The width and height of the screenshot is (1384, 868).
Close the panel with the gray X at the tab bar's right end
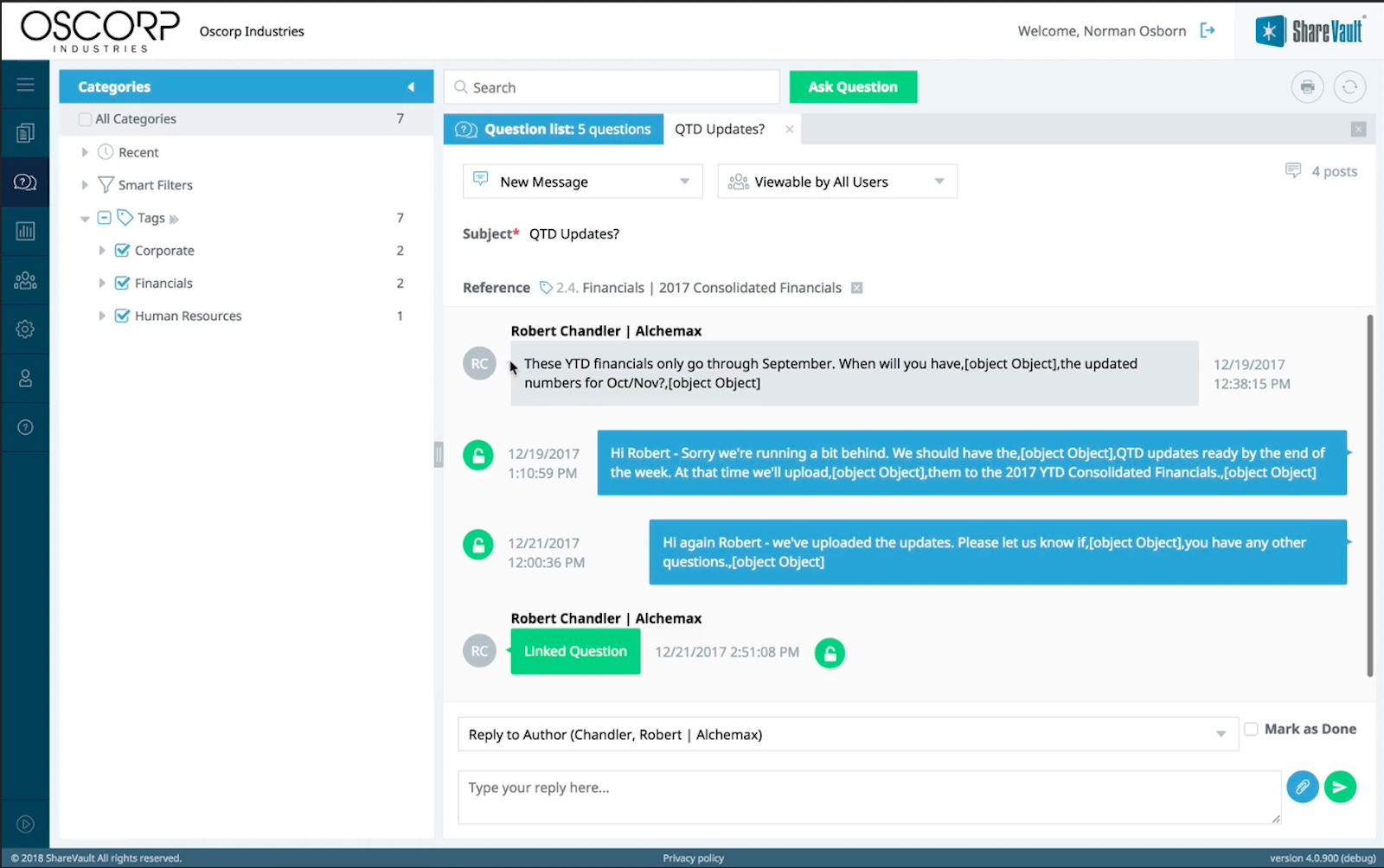(x=1358, y=129)
